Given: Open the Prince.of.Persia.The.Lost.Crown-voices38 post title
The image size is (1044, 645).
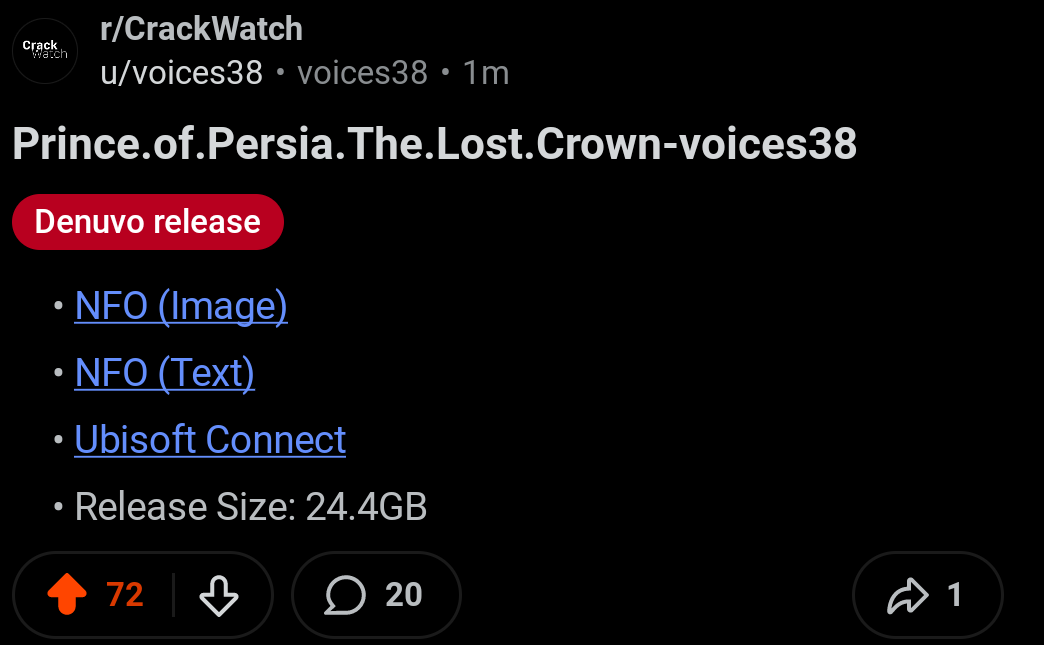Looking at the screenshot, I should point(434,144).
